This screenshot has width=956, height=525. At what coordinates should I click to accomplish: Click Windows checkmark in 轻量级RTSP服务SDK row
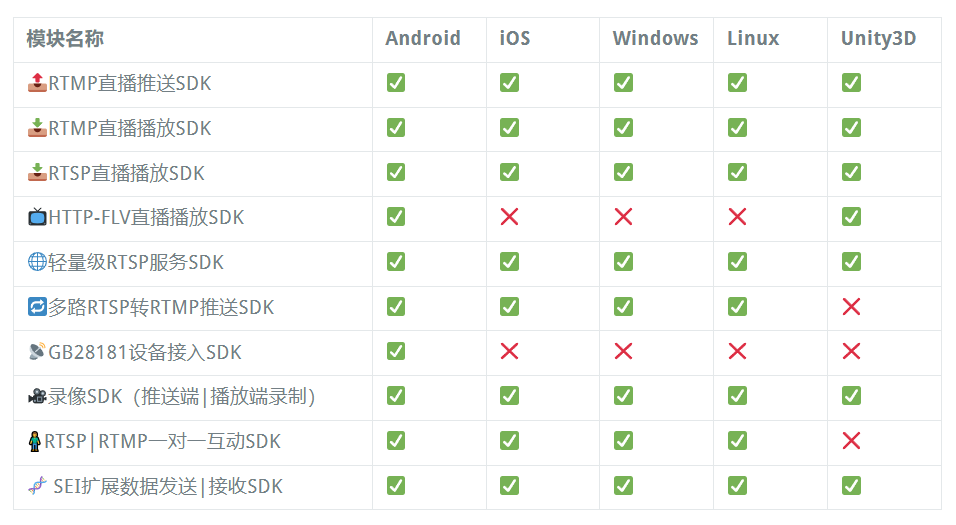623,262
